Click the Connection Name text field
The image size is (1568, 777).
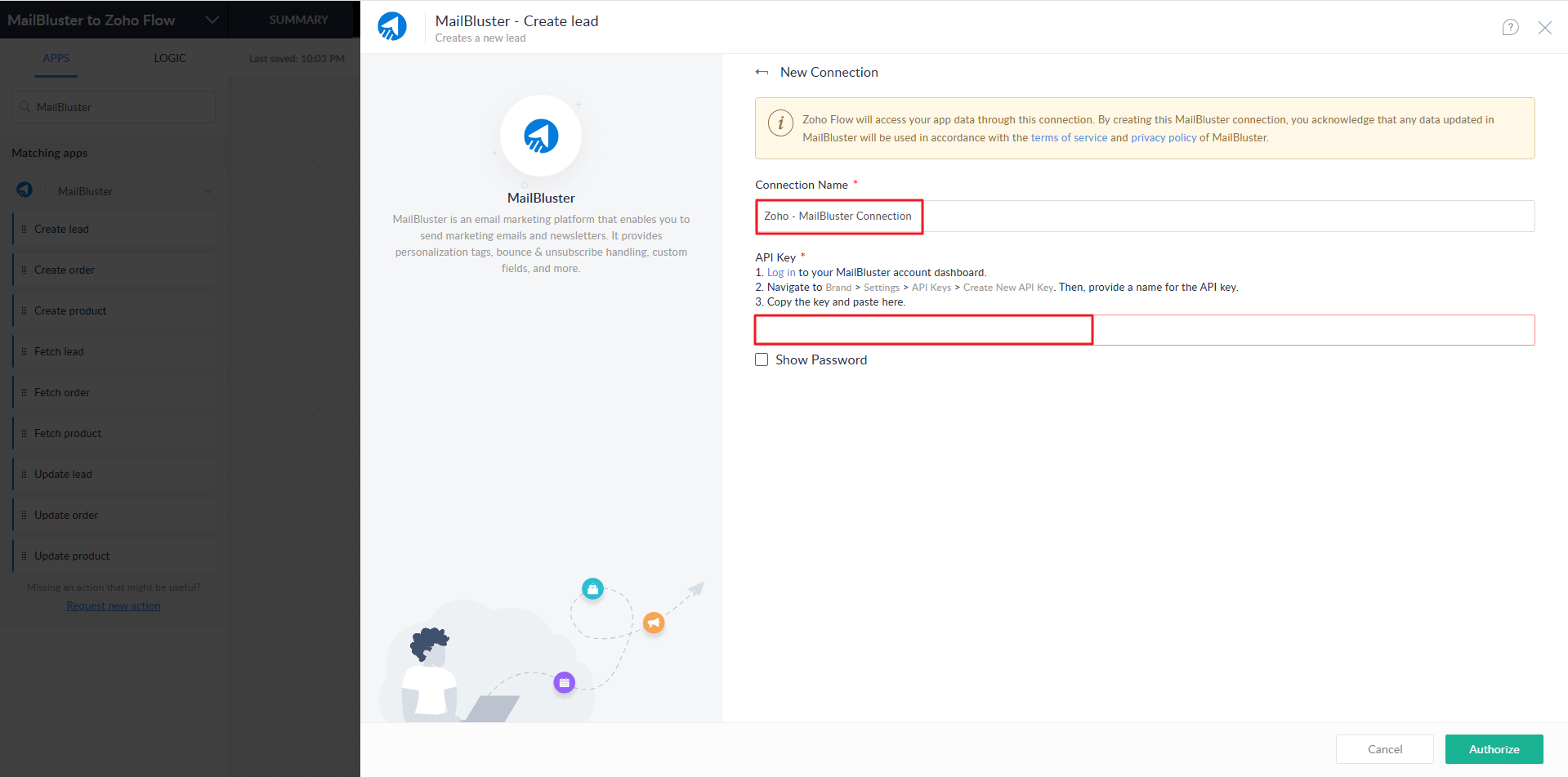point(1144,217)
